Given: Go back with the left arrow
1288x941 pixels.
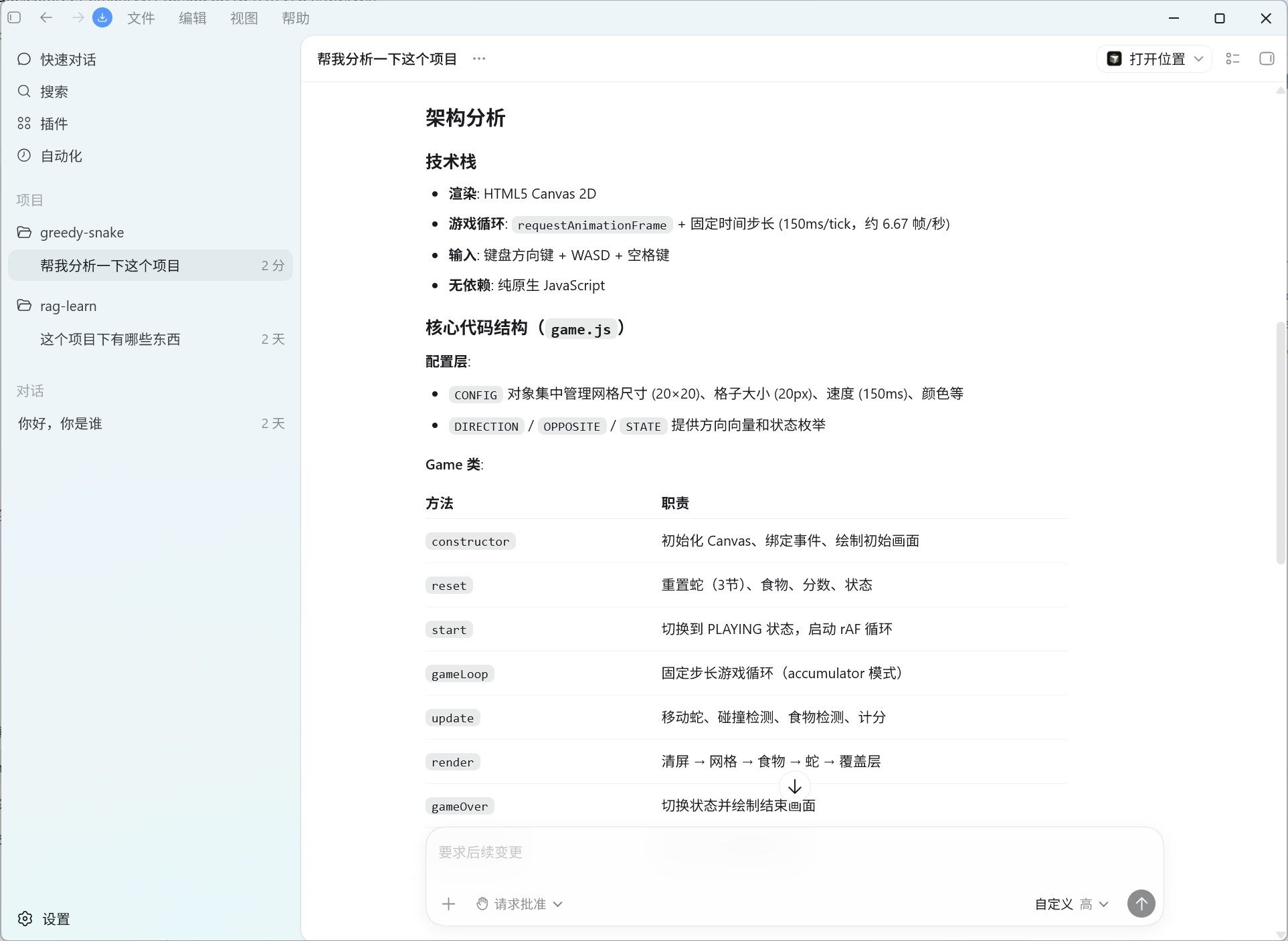Looking at the screenshot, I should 46,18.
